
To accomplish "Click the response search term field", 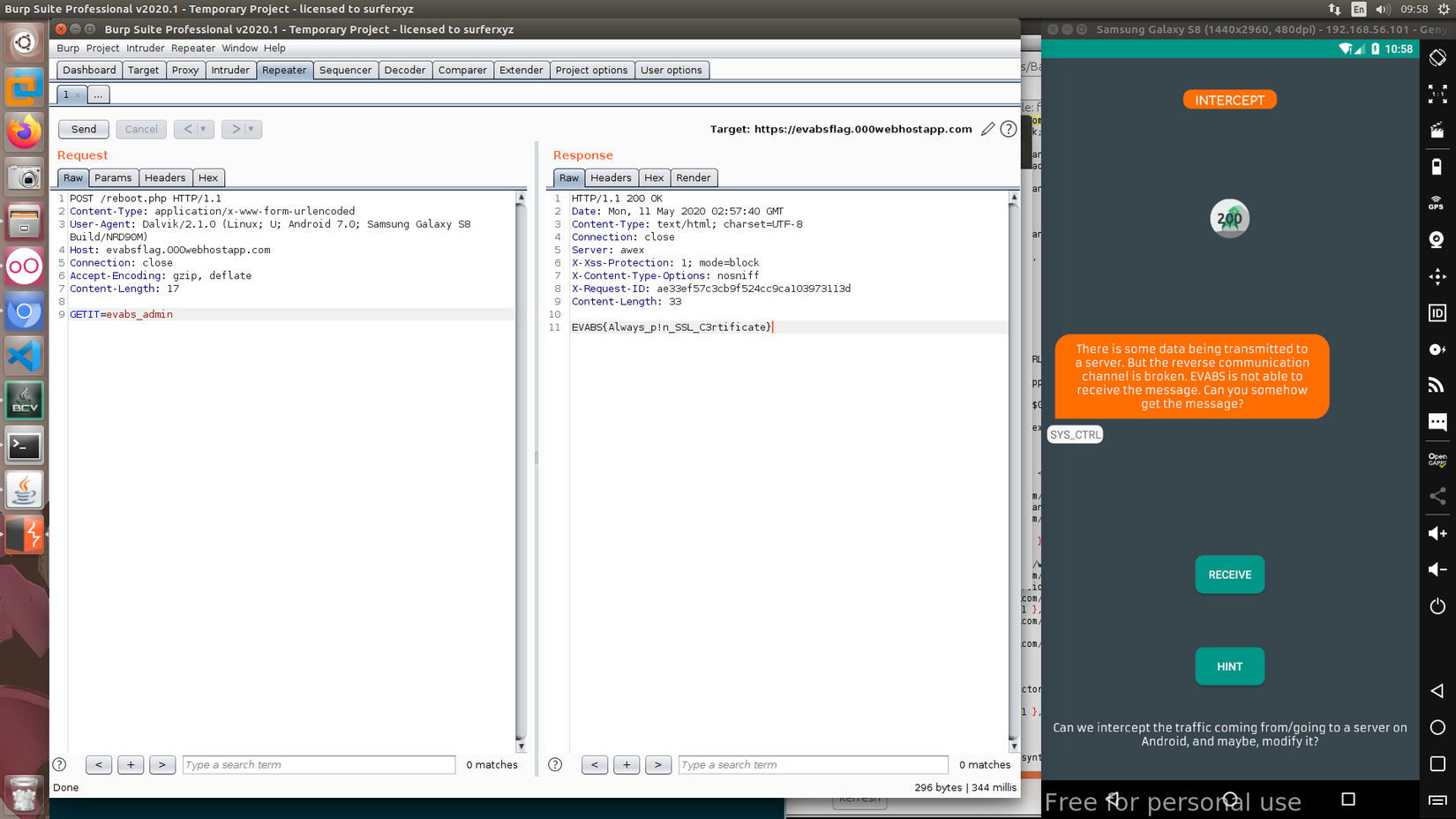I will (x=812, y=764).
